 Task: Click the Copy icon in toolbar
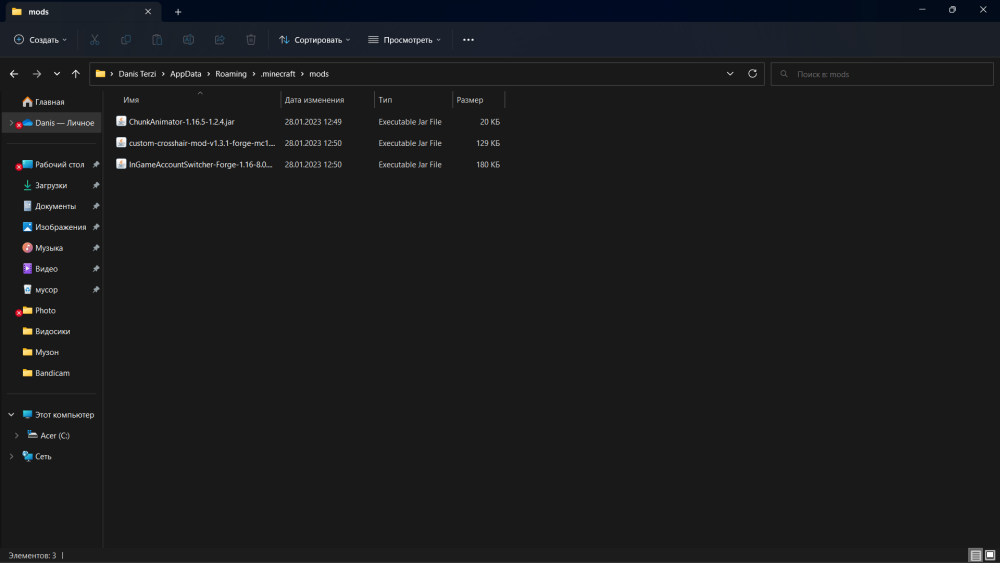click(x=126, y=40)
